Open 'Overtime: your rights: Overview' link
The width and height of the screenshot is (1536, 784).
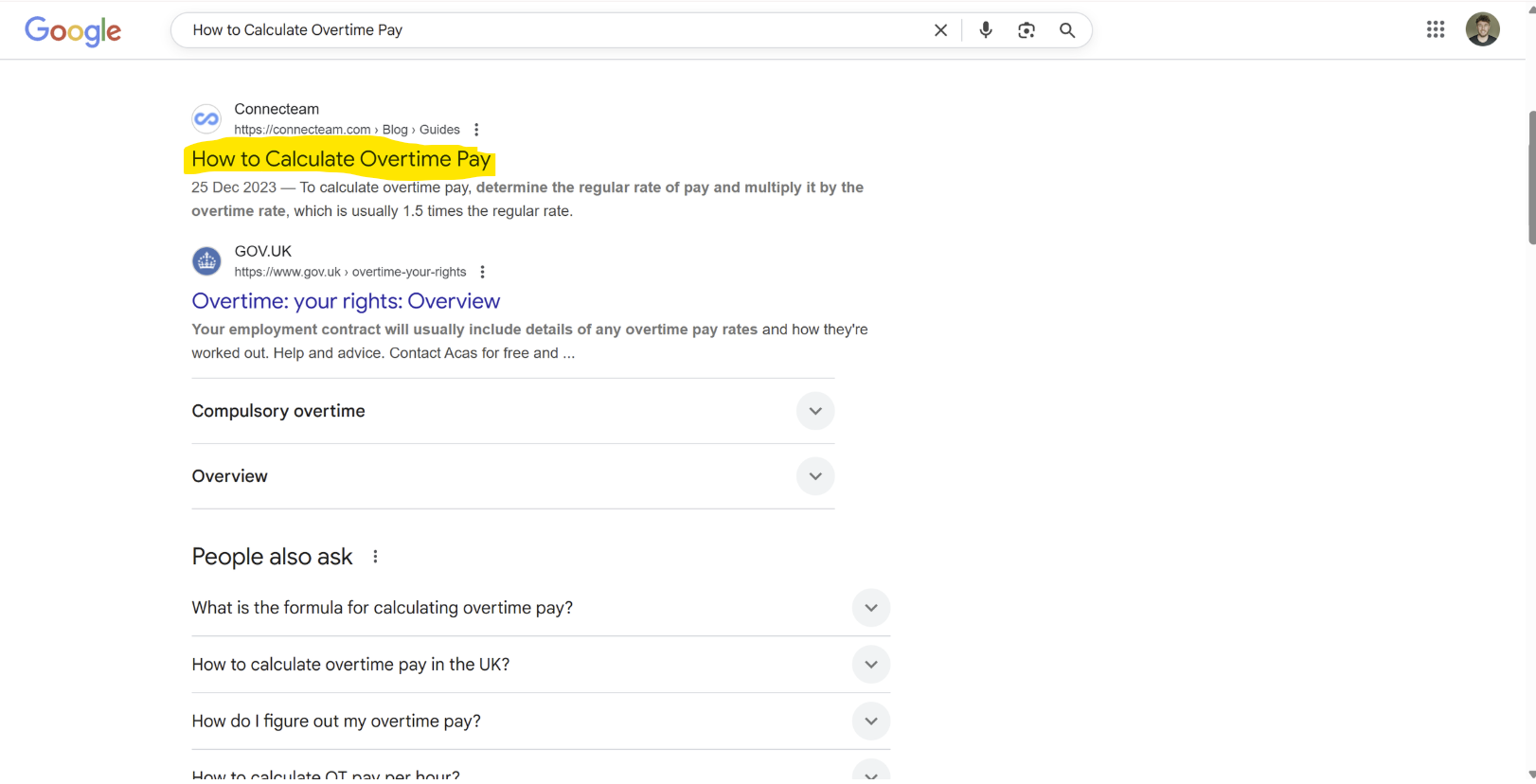(x=346, y=301)
